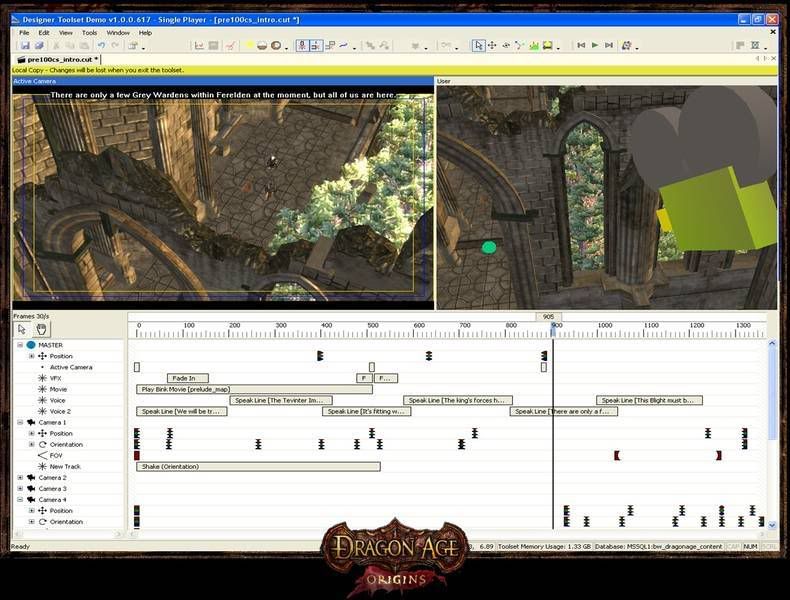790x600 pixels.
Task: Select Speak Line The king's forces clip
Action: pos(457,401)
